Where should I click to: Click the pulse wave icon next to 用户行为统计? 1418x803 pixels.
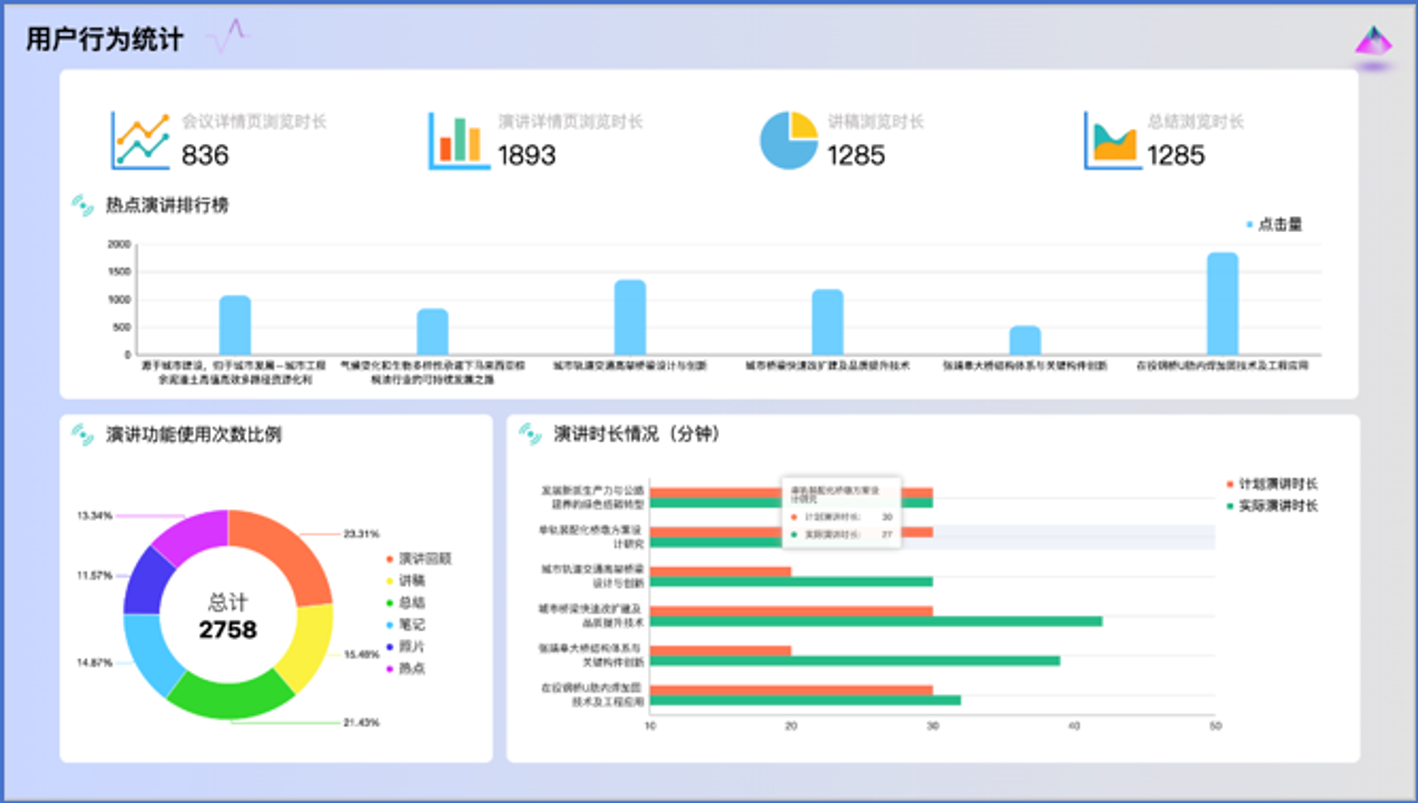[228, 38]
